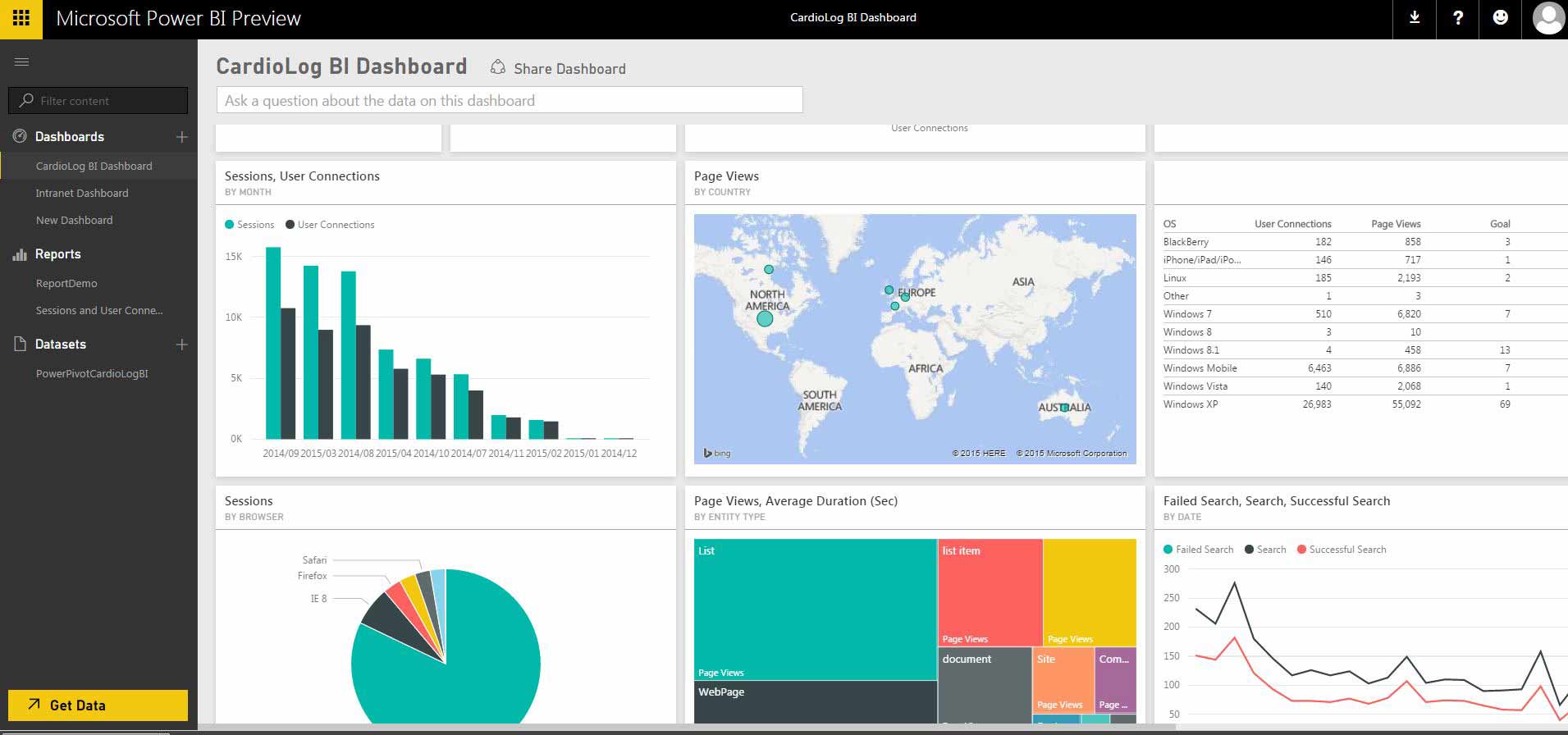Viewport: 1568px width, 735px height.
Task: Sort by OS column header
Action: point(1169,224)
